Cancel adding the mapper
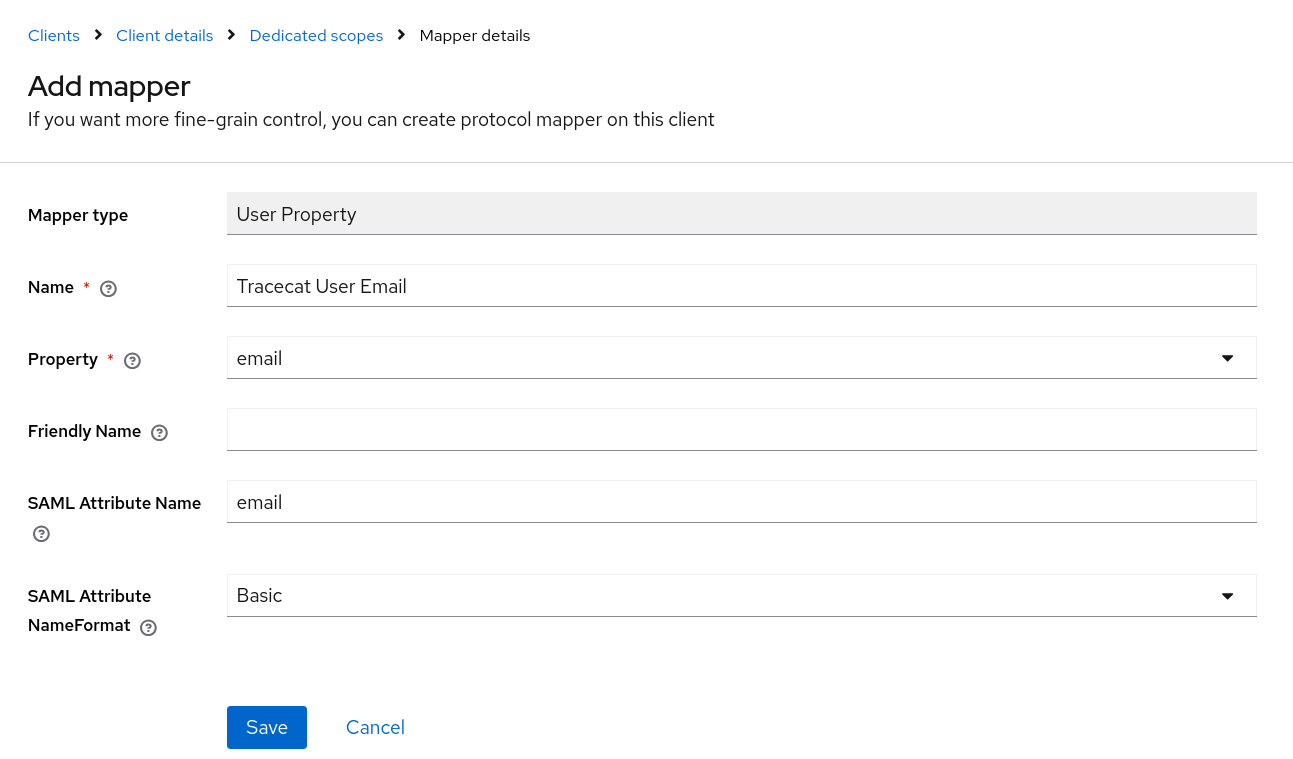 (375, 727)
